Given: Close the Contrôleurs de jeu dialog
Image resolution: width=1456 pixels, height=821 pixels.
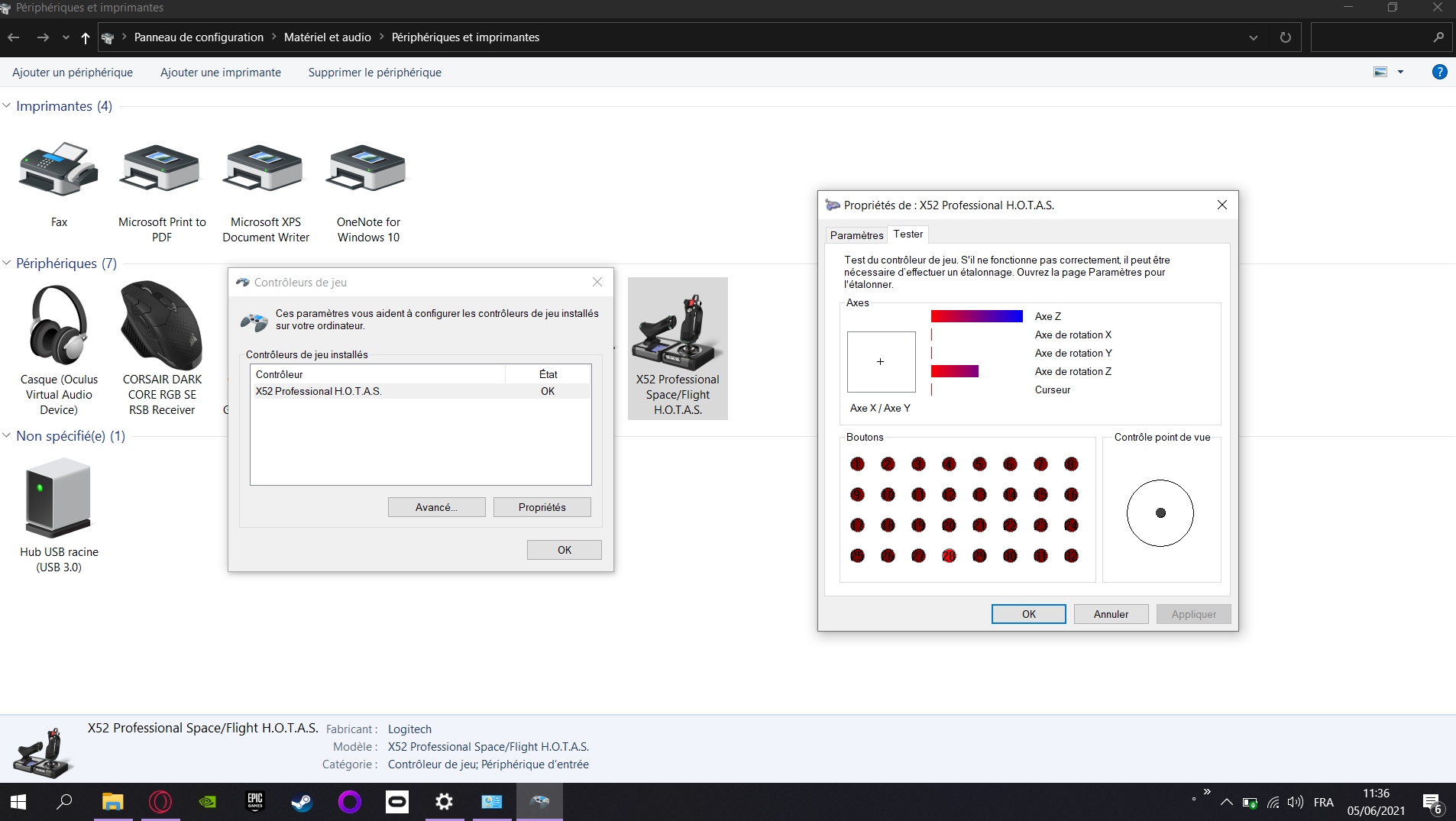Looking at the screenshot, I should (597, 282).
